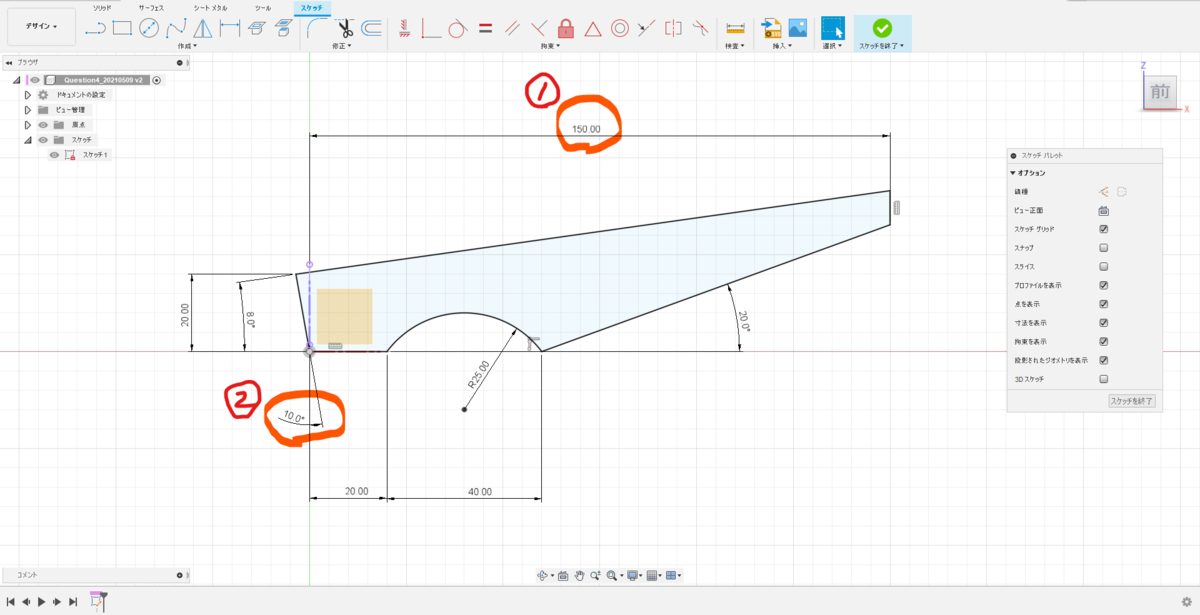Apply Parallel constraint
The width and height of the screenshot is (1200, 615).
tap(512, 28)
